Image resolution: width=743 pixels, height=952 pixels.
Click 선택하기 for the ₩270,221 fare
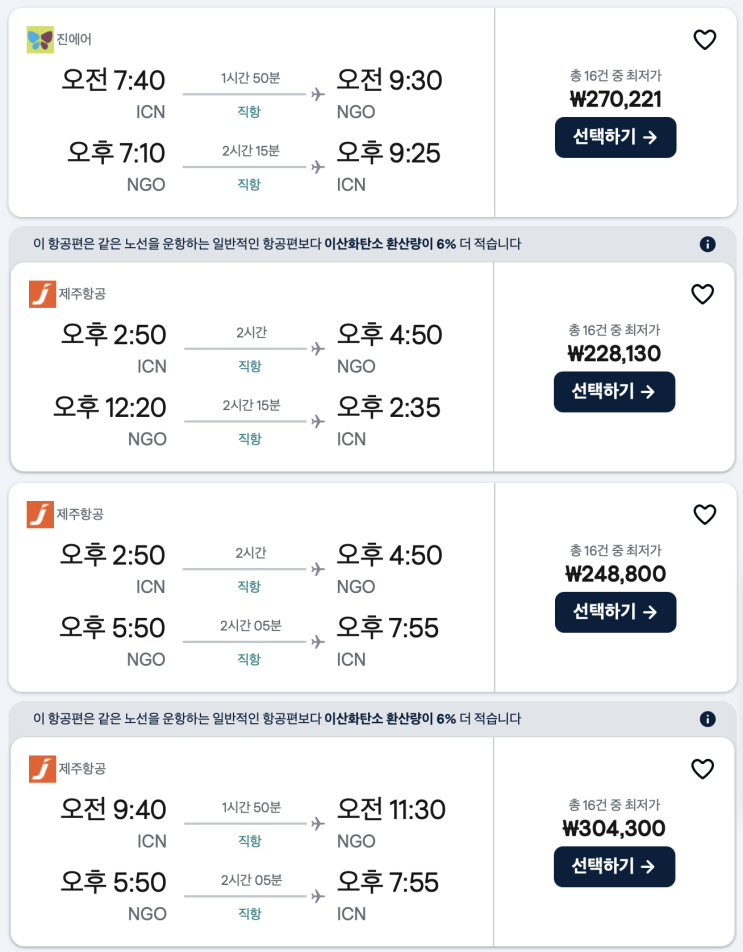[x=615, y=137]
